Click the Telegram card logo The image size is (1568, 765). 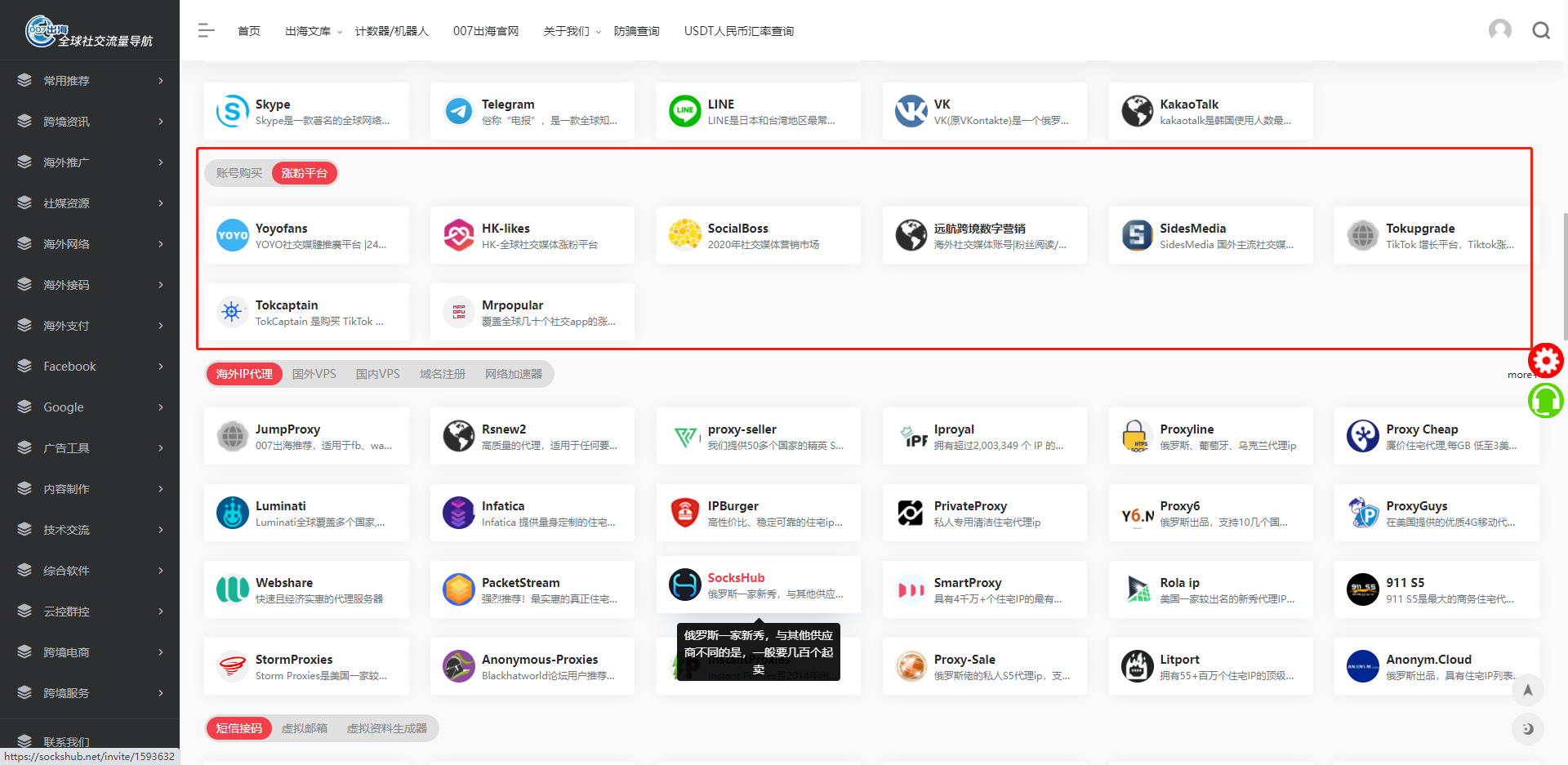458,110
